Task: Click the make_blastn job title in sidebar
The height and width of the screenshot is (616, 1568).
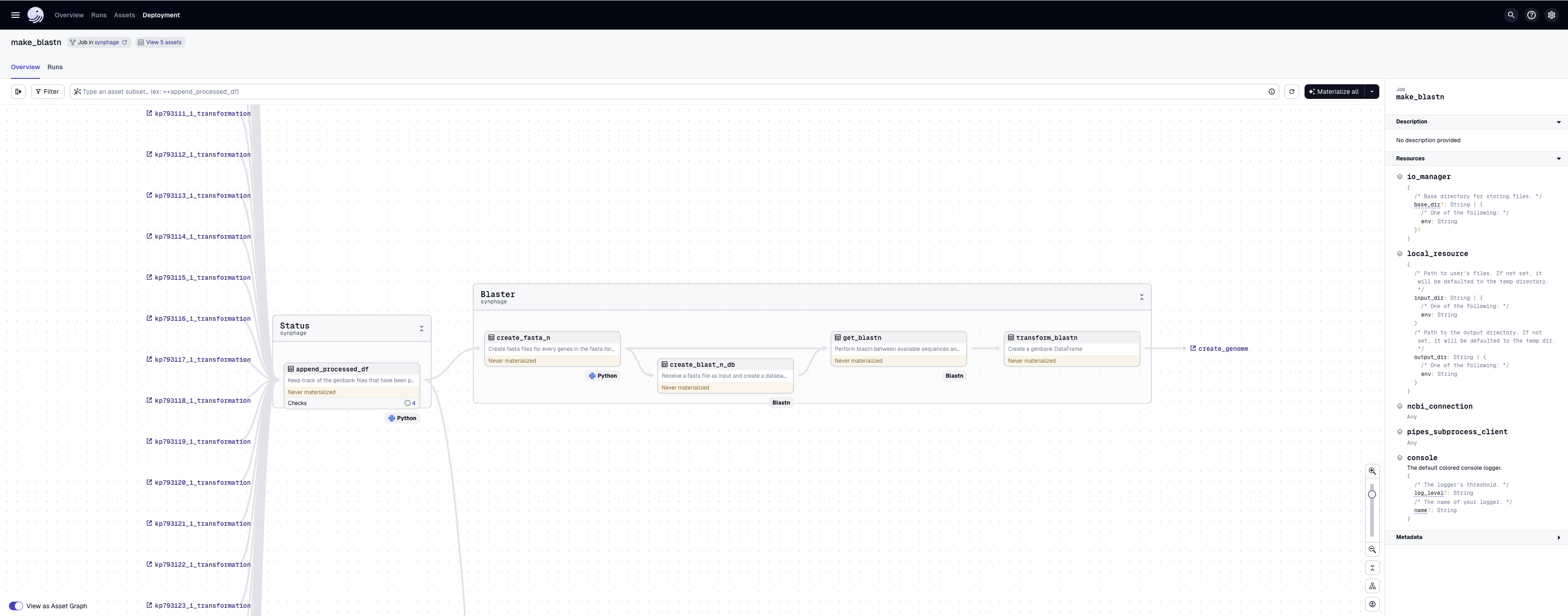Action: [x=1419, y=97]
